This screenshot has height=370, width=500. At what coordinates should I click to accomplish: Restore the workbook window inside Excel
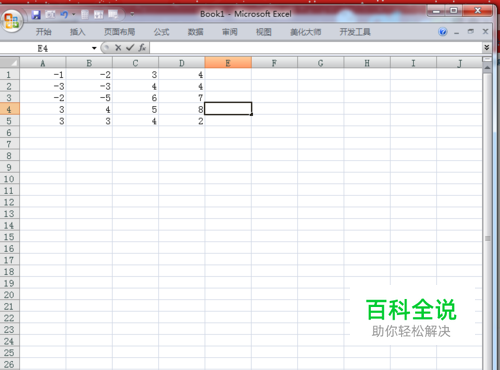tap(471, 32)
